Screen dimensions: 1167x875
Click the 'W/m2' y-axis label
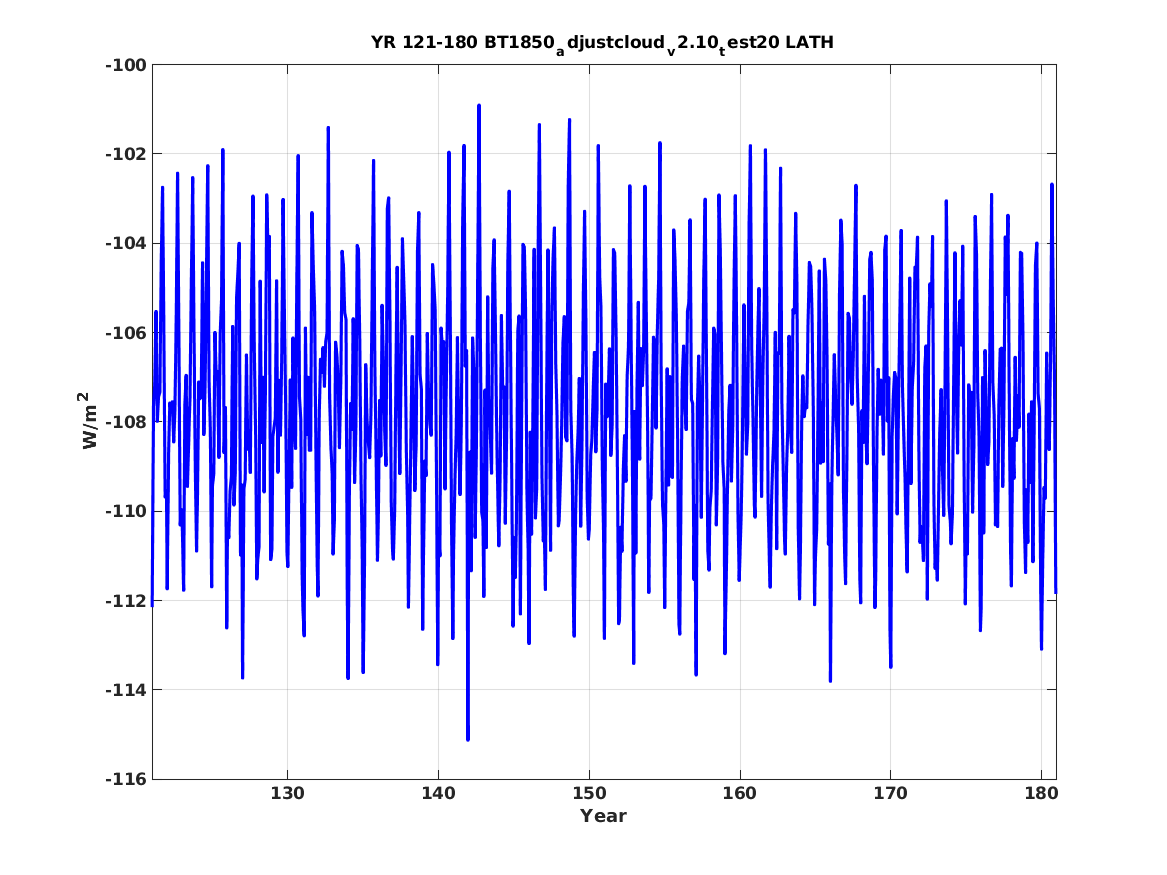point(88,421)
